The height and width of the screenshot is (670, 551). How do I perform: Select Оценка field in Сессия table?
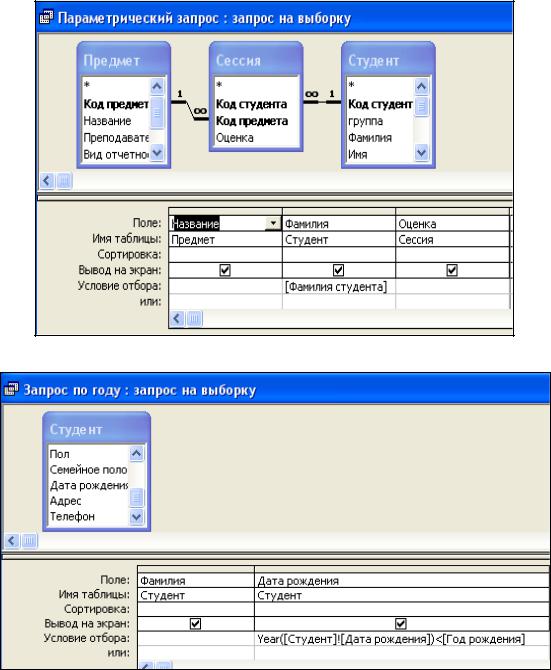234,138
